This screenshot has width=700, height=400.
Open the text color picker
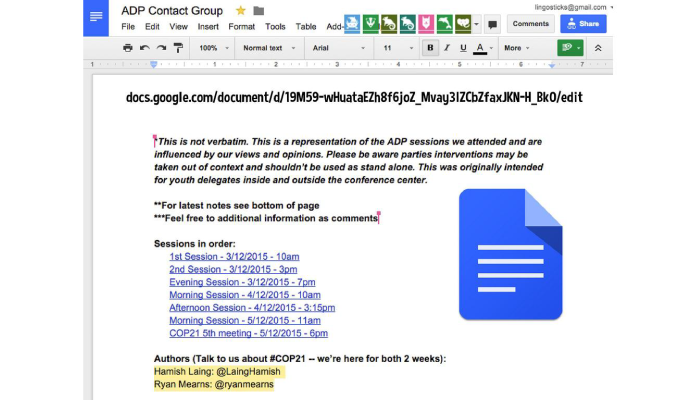tap(479, 48)
